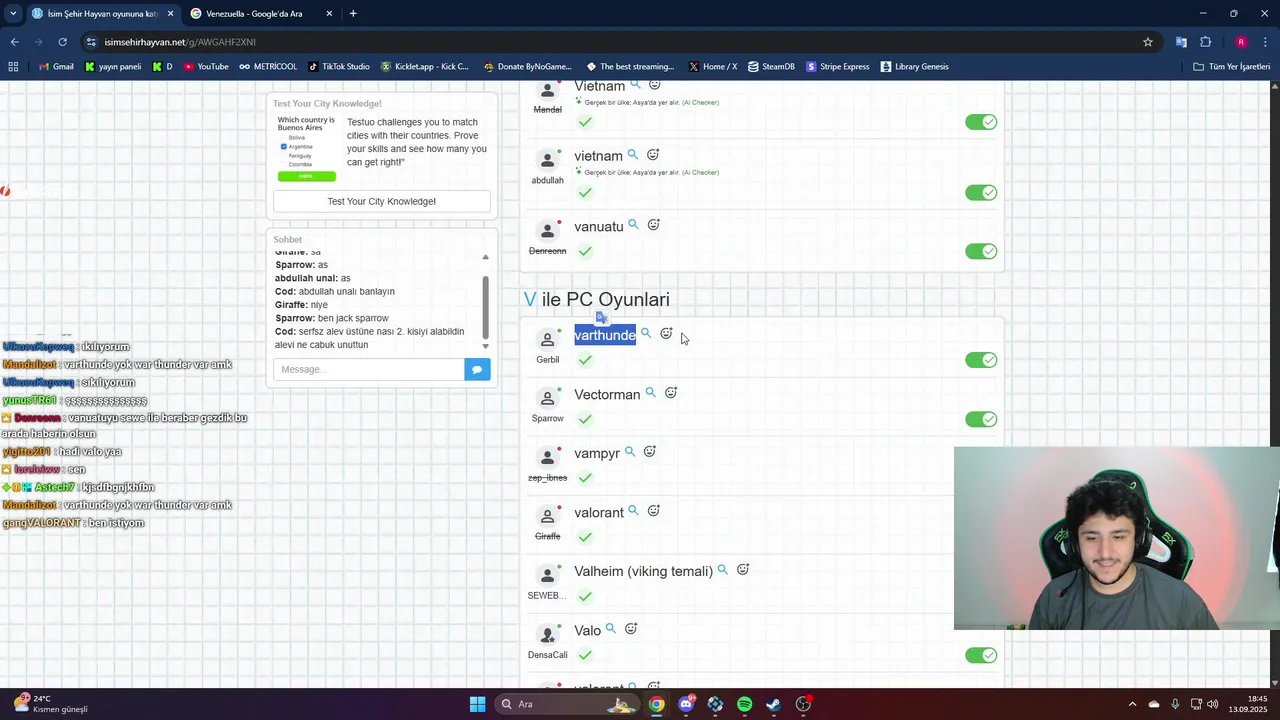Click green checkmark under vampyr answer
Image resolution: width=1280 pixels, height=720 pixels.
(585, 478)
